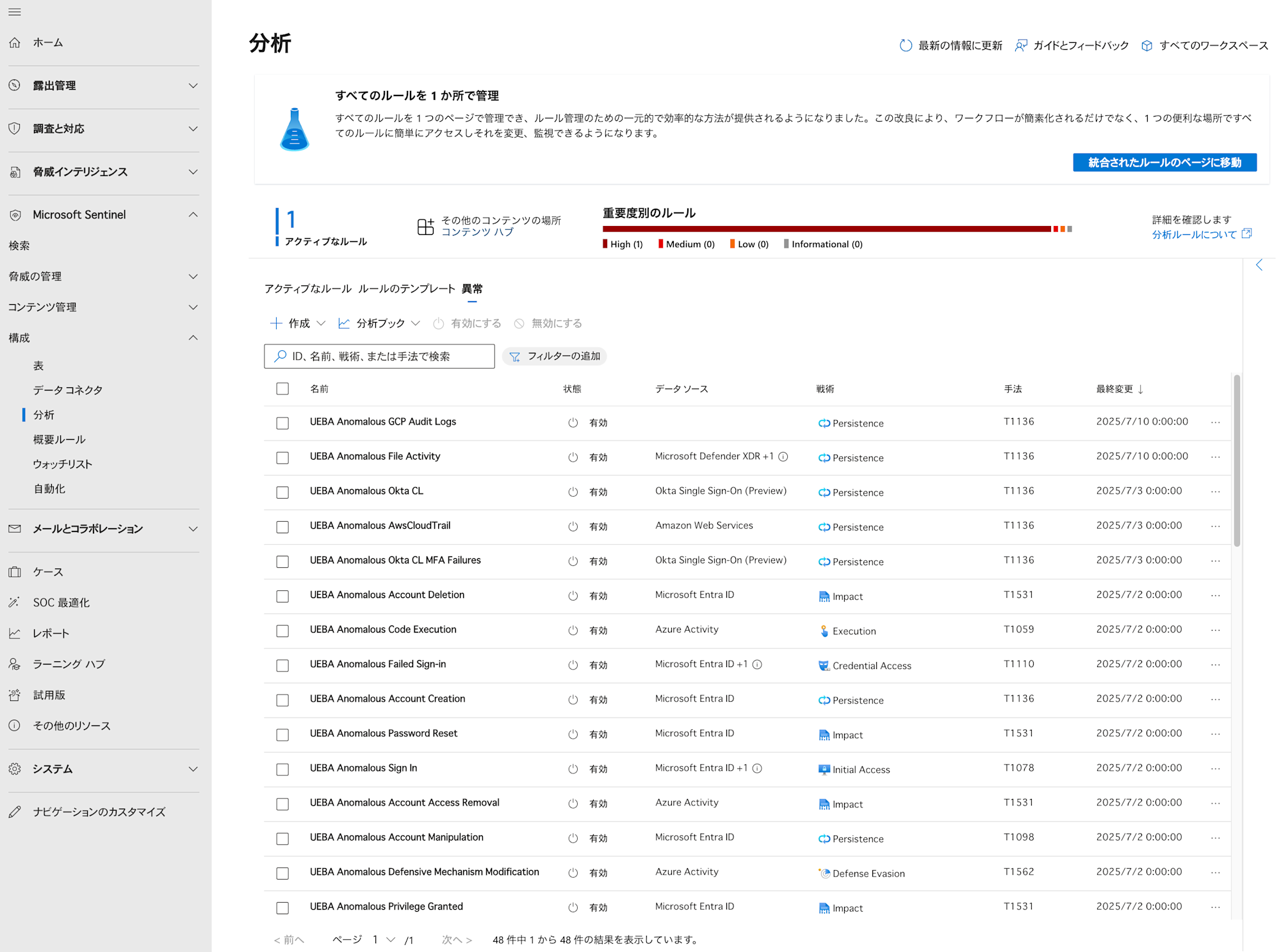
Task: Collapse the right side panel chevron
Action: tap(1259, 265)
